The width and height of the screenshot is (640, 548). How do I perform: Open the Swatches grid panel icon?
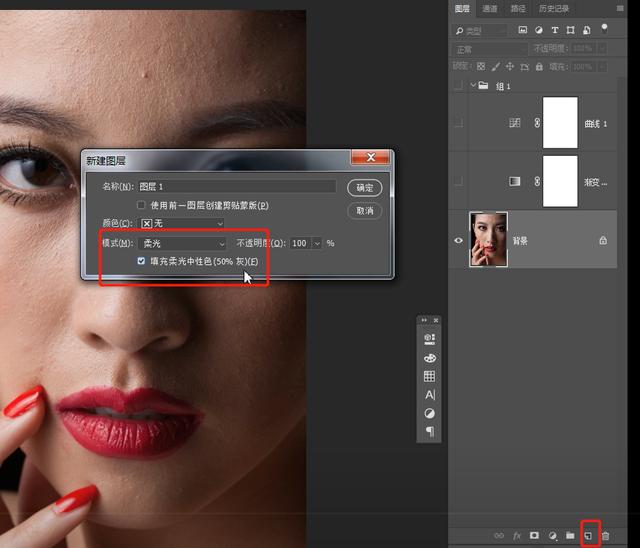click(429, 376)
